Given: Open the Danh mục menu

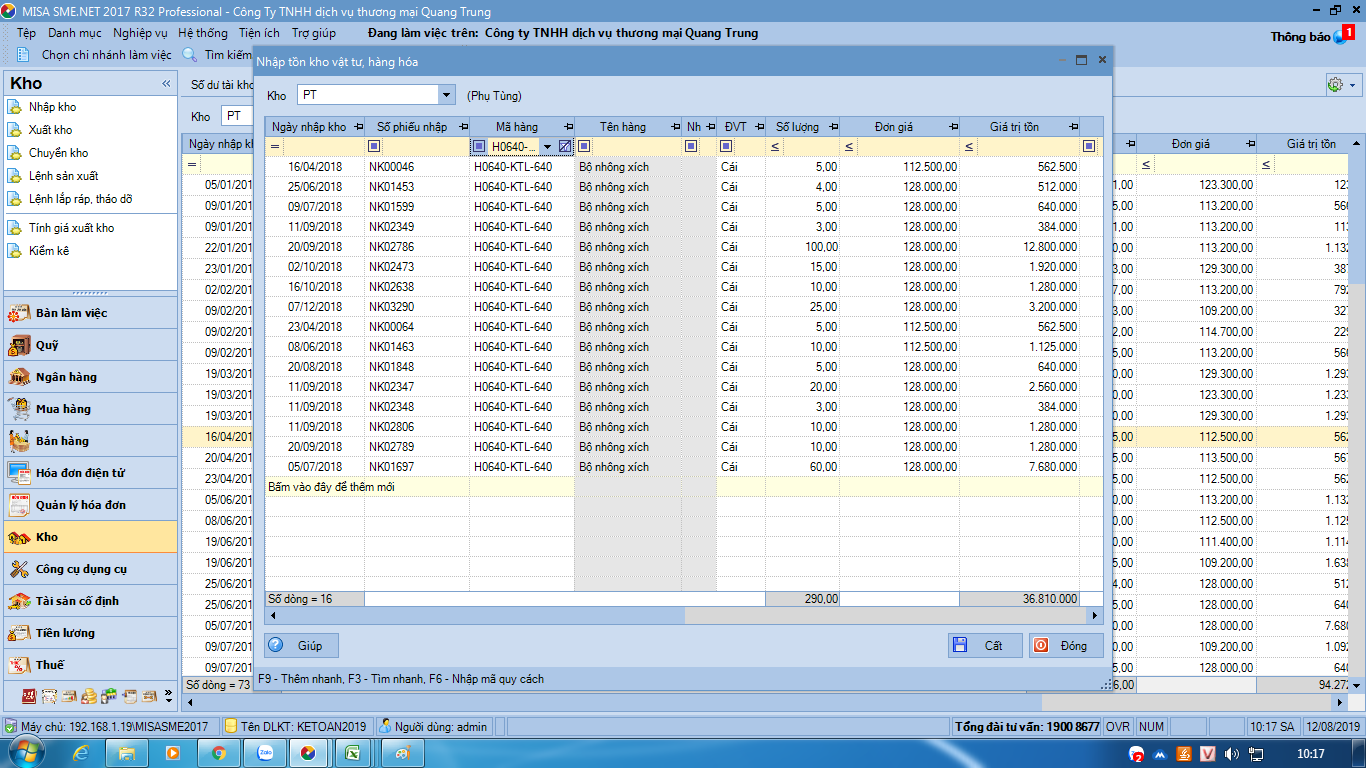Looking at the screenshot, I should [x=74, y=33].
